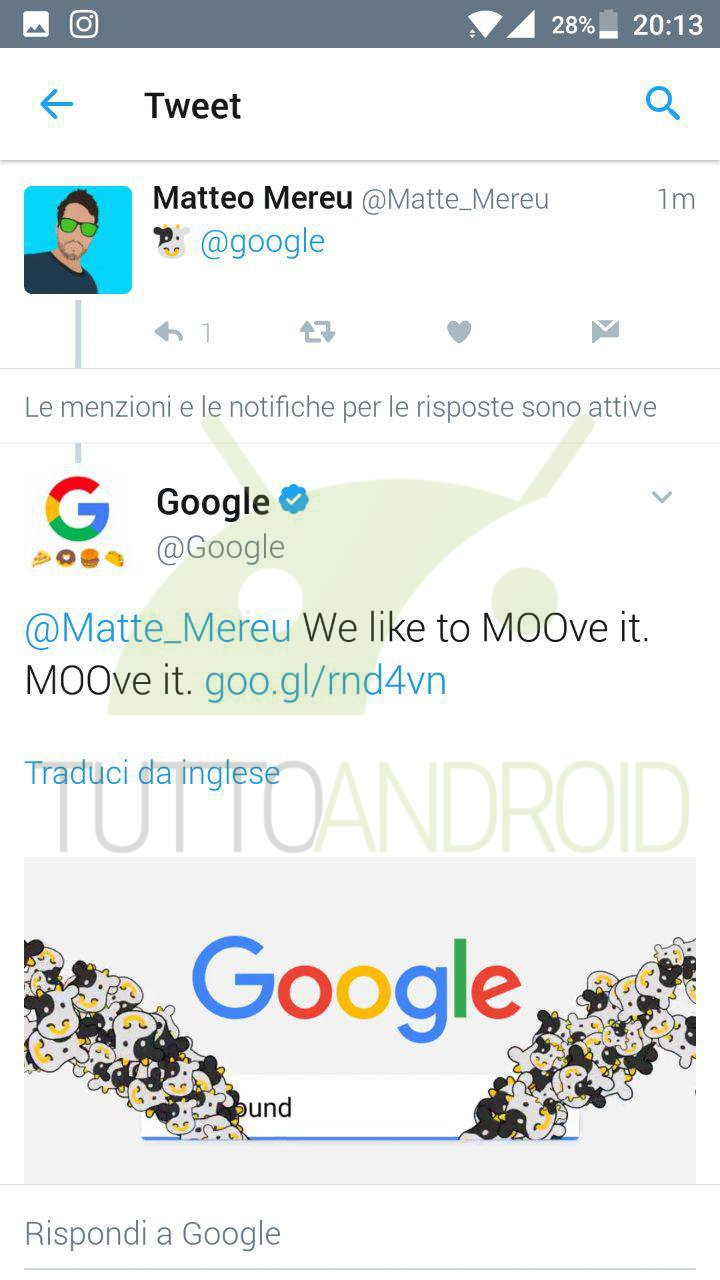Tap the @google mention link

[262, 242]
